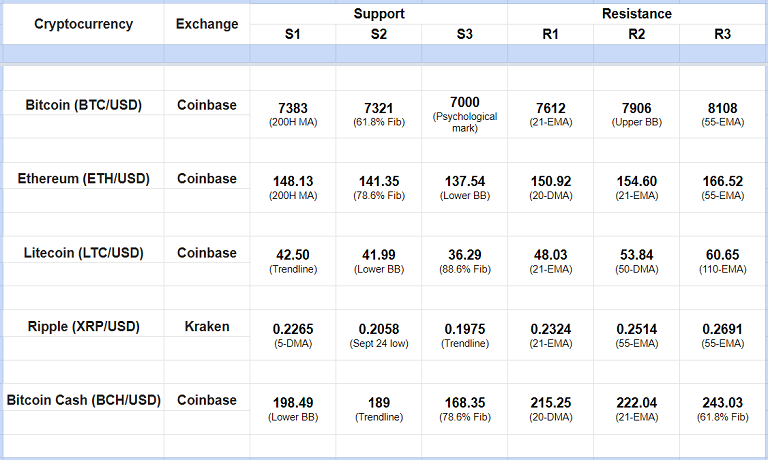Click the 0.2058 Sept 24 low cell
The height and width of the screenshot is (460, 768).
click(378, 330)
